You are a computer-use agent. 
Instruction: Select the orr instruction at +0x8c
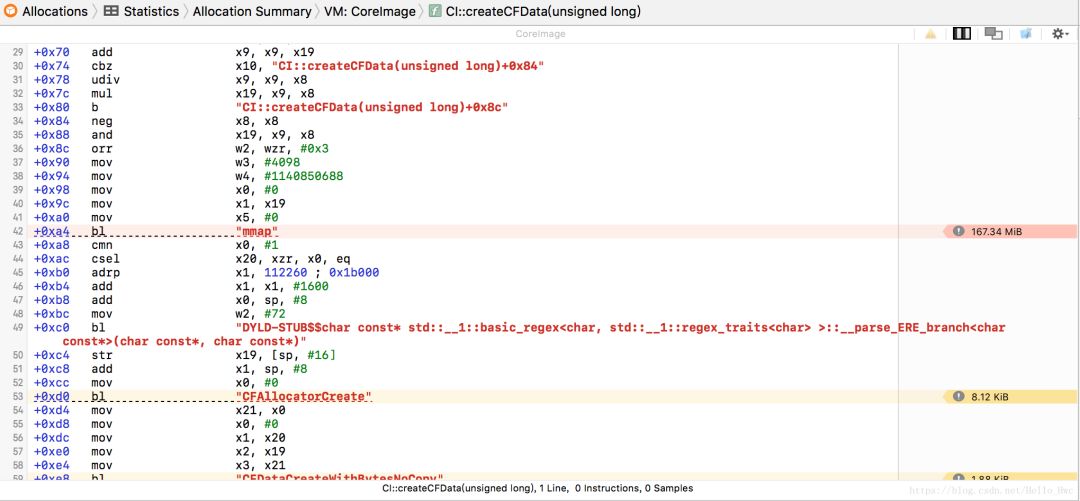[102, 149]
